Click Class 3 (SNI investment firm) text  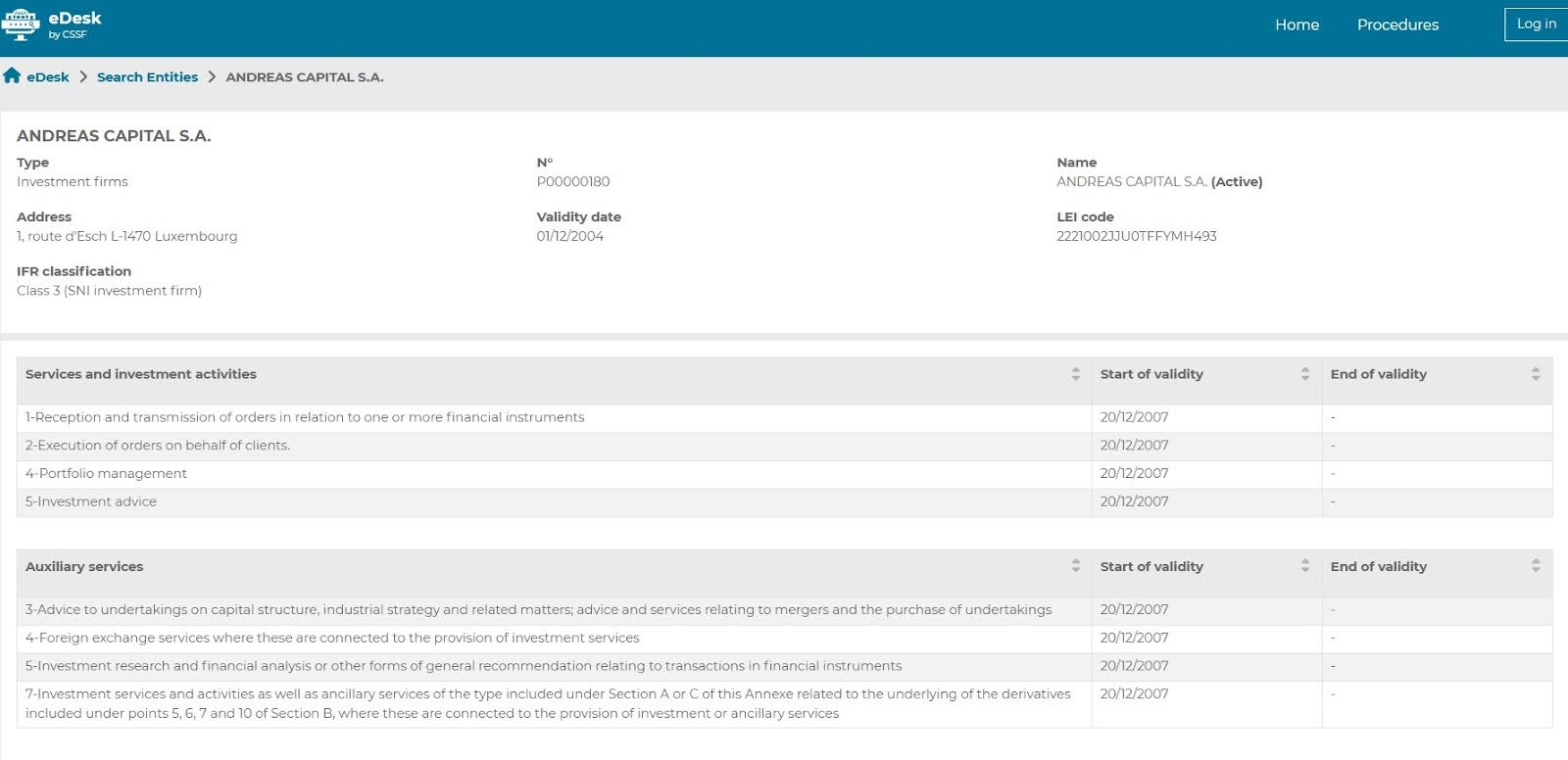(x=109, y=291)
